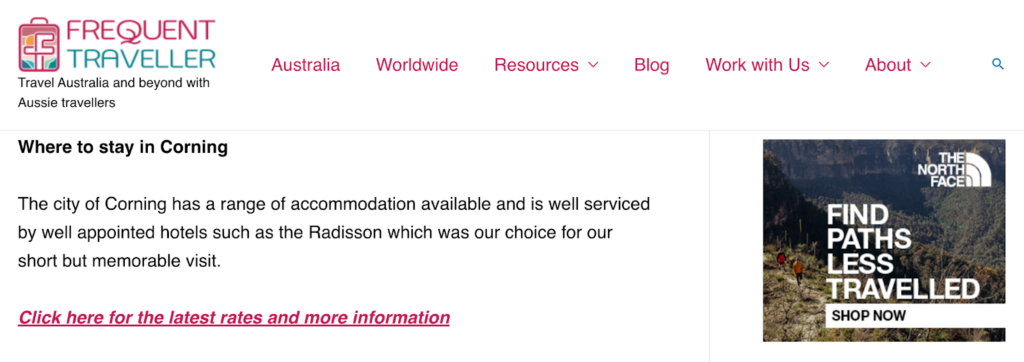Open the Work with Us menu label

(x=757, y=65)
